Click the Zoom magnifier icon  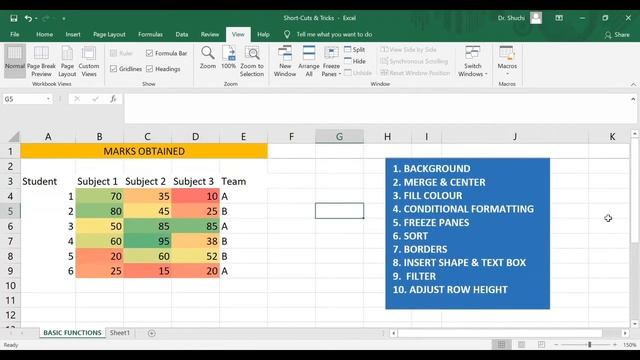point(208,53)
